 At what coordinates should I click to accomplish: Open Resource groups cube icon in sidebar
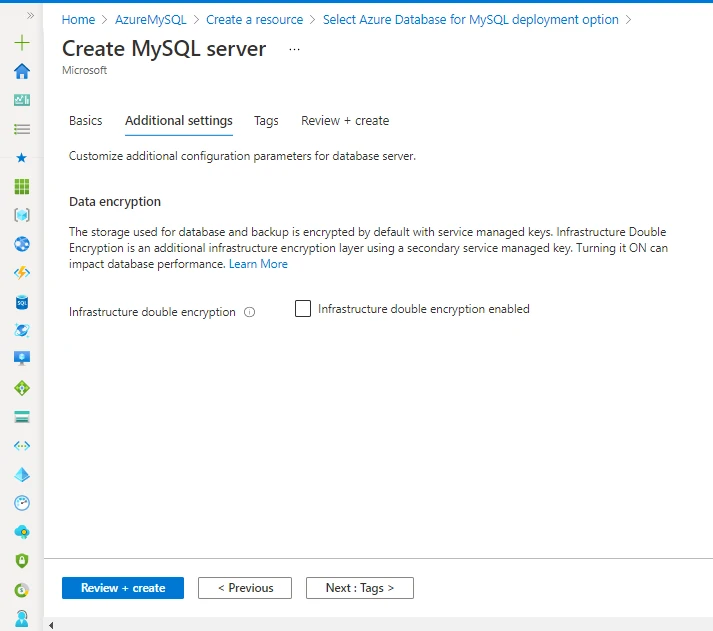[x=22, y=215]
